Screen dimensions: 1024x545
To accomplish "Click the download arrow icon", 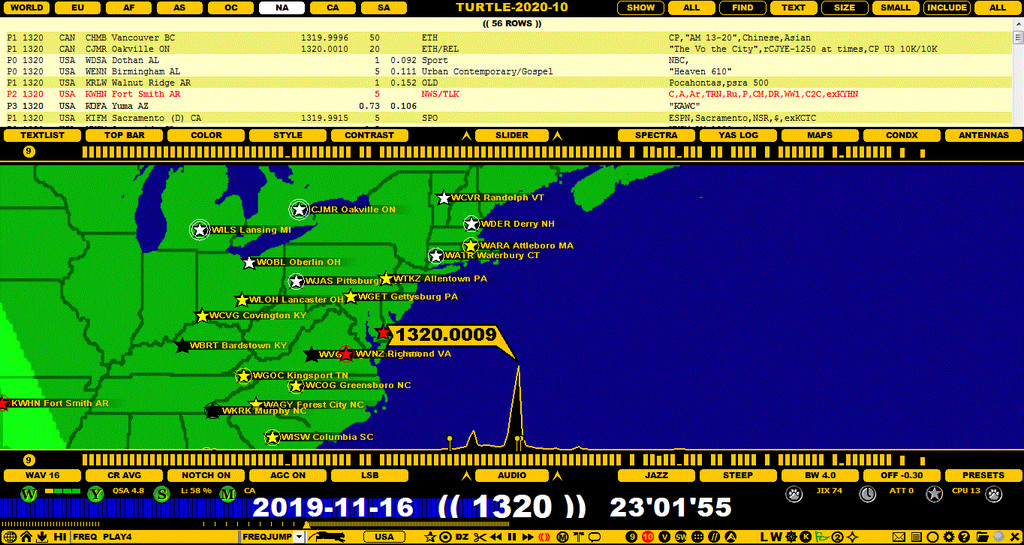I will pyautogui.click(x=42, y=537).
